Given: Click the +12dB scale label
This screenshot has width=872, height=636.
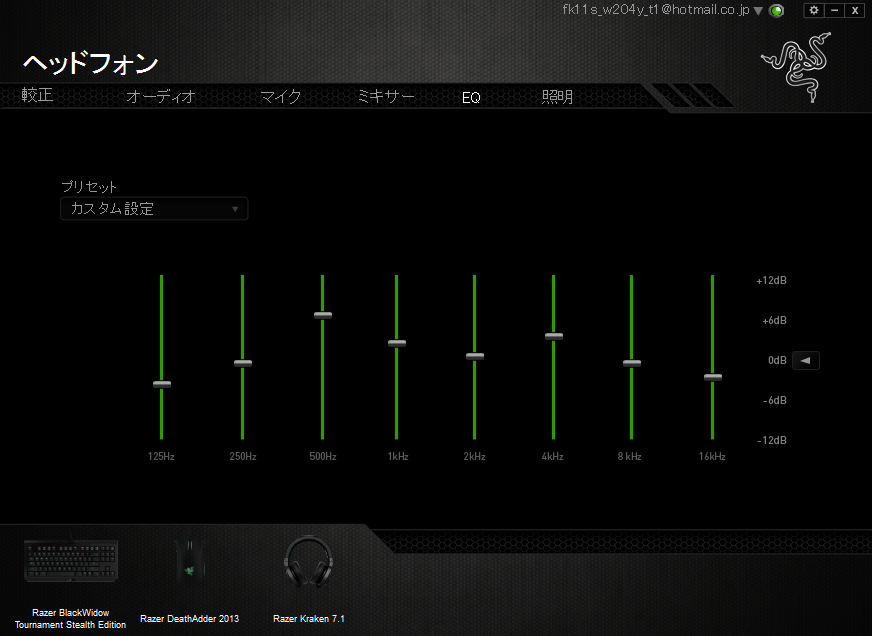Looking at the screenshot, I should click(771, 281).
